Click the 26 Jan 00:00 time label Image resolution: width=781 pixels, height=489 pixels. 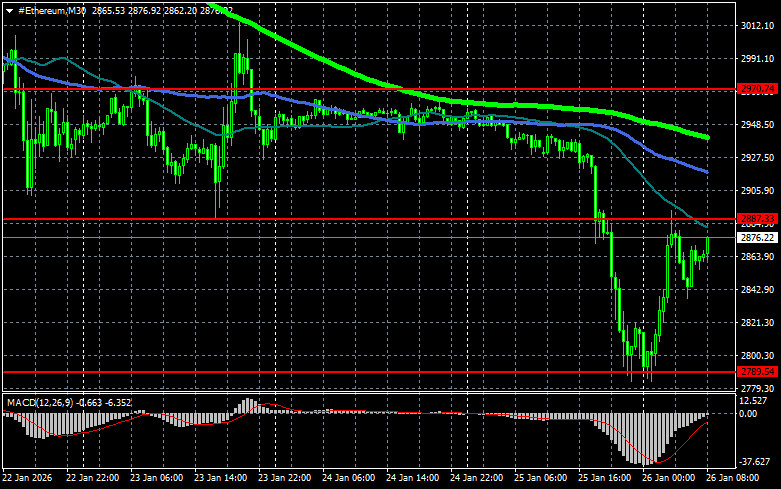(669, 478)
